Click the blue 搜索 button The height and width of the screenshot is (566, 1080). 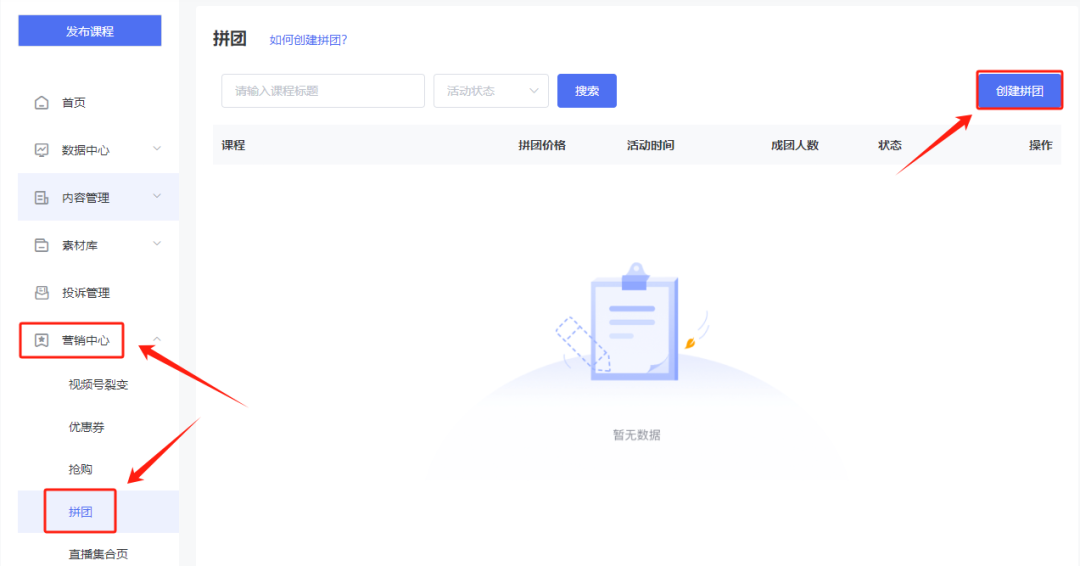(587, 91)
